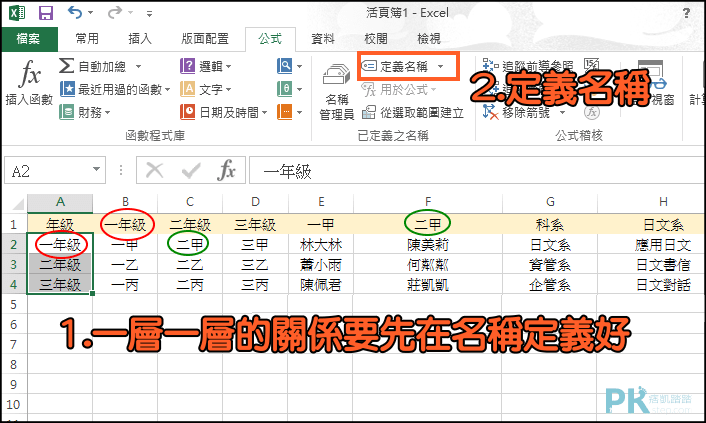Select cell E4 with 陳佩君
The width and height of the screenshot is (706, 423).
(x=321, y=285)
